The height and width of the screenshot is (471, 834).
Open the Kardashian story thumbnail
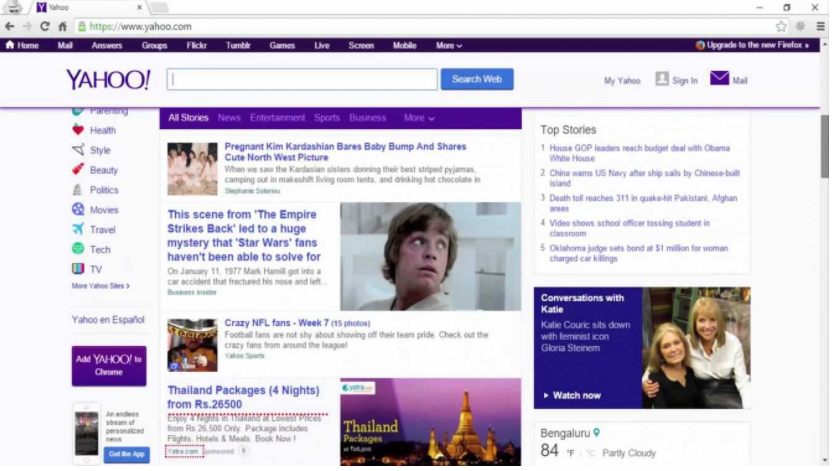[192, 169]
